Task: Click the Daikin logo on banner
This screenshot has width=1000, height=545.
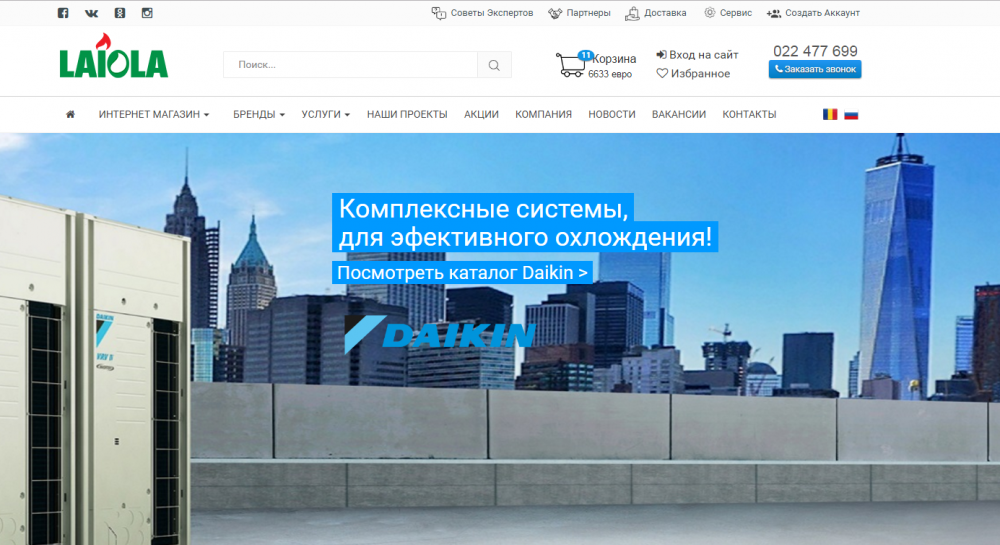Action: pos(440,334)
